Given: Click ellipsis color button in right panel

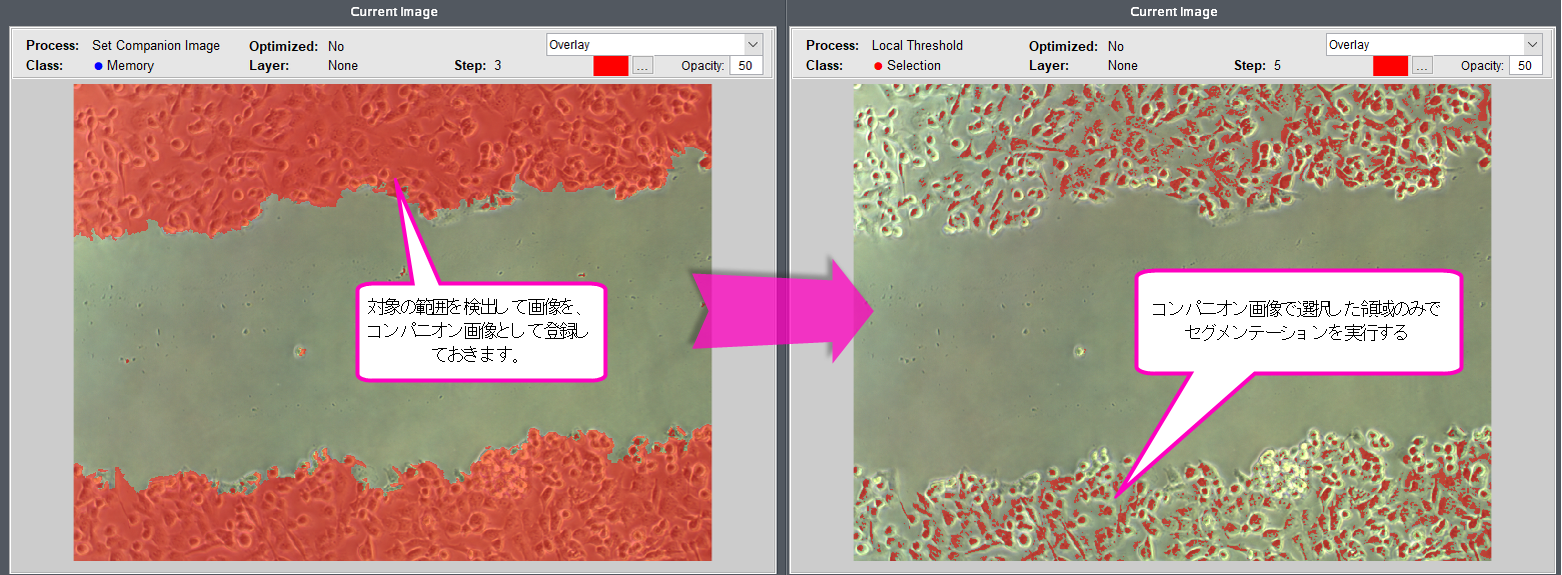Looking at the screenshot, I should [x=1423, y=66].
